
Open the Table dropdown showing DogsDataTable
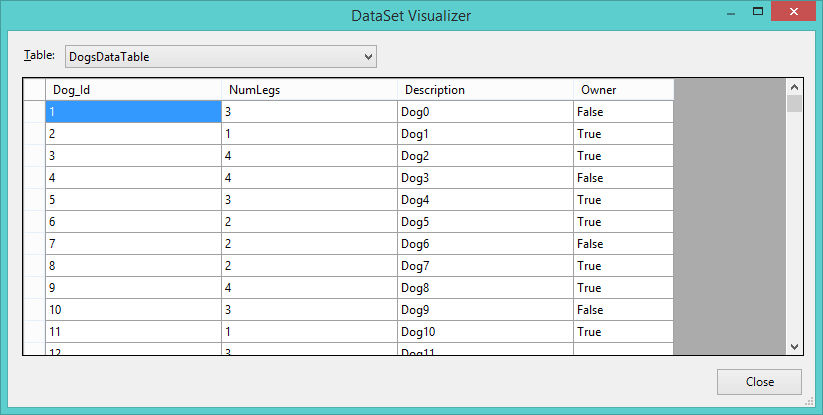coord(220,57)
